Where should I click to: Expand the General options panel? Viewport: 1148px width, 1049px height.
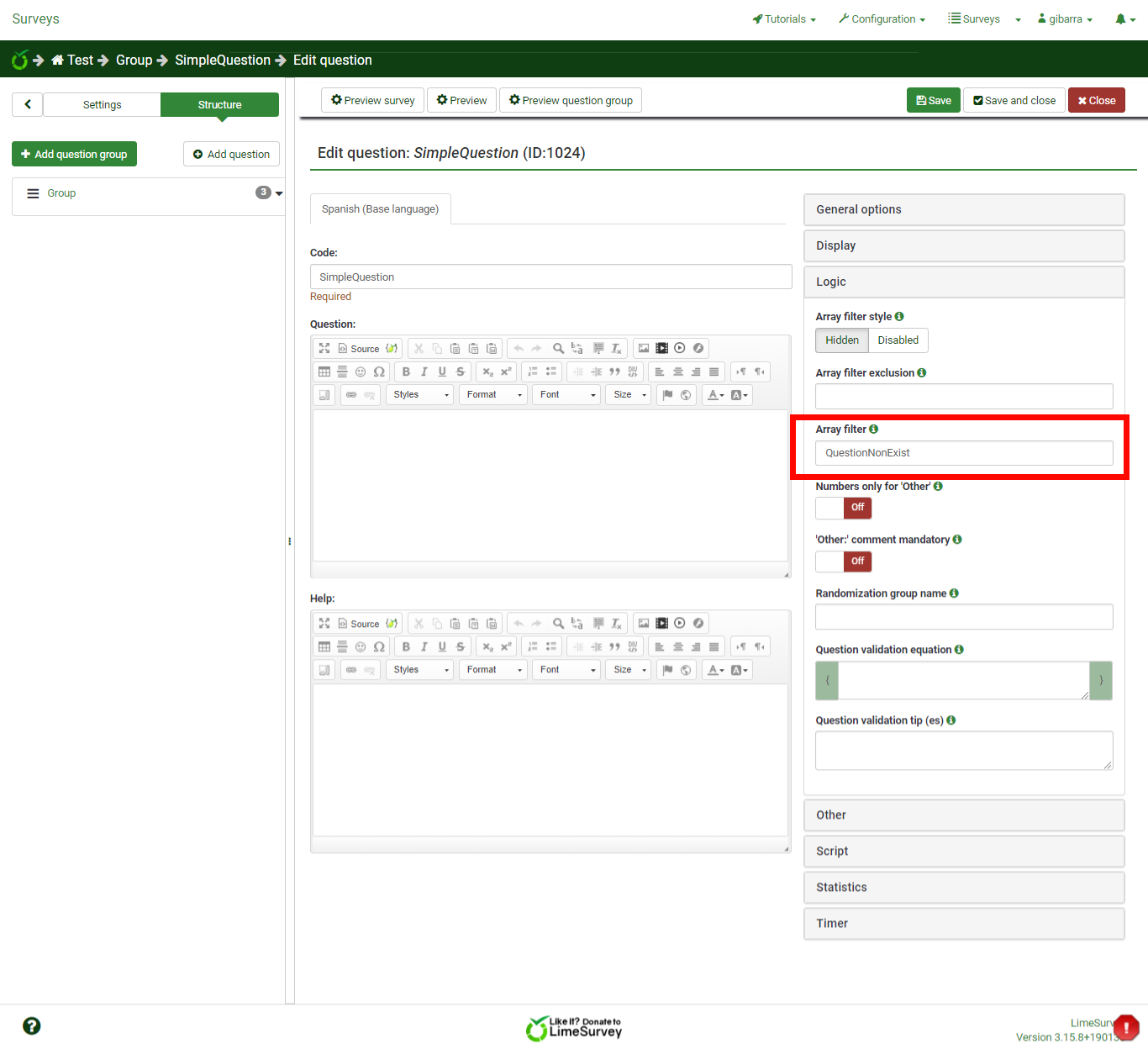point(964,209)
